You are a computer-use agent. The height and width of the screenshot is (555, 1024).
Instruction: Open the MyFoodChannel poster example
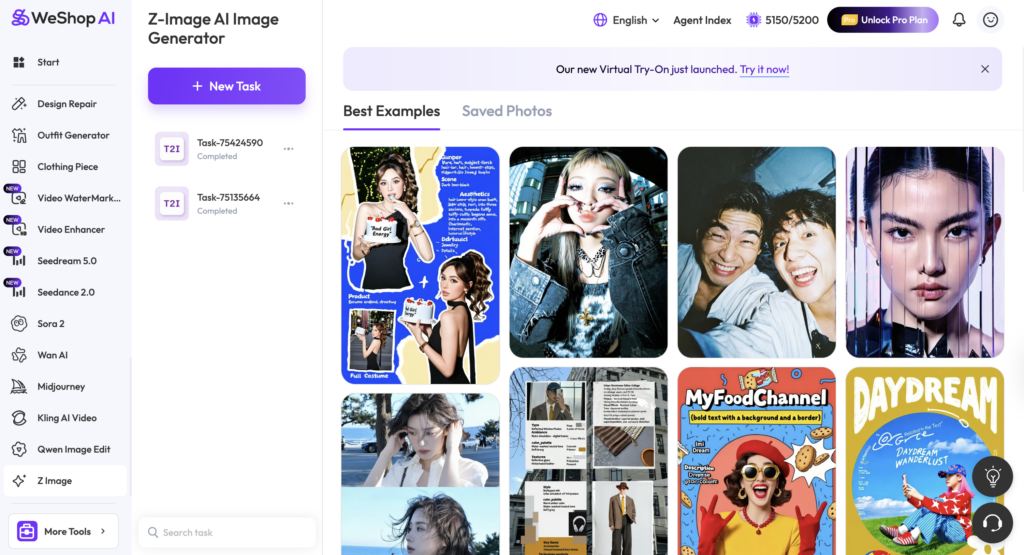(756, 461)
